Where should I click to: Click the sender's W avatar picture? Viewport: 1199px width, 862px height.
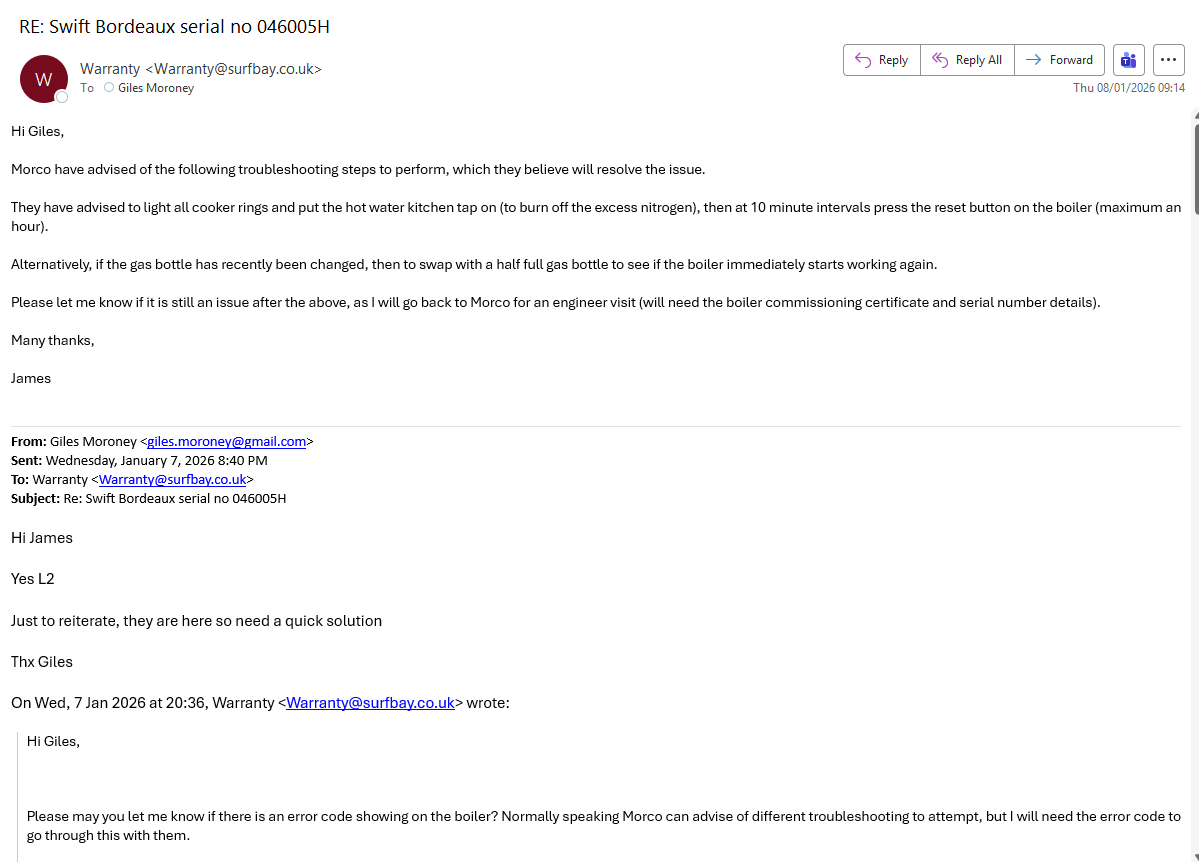[43, 79]
